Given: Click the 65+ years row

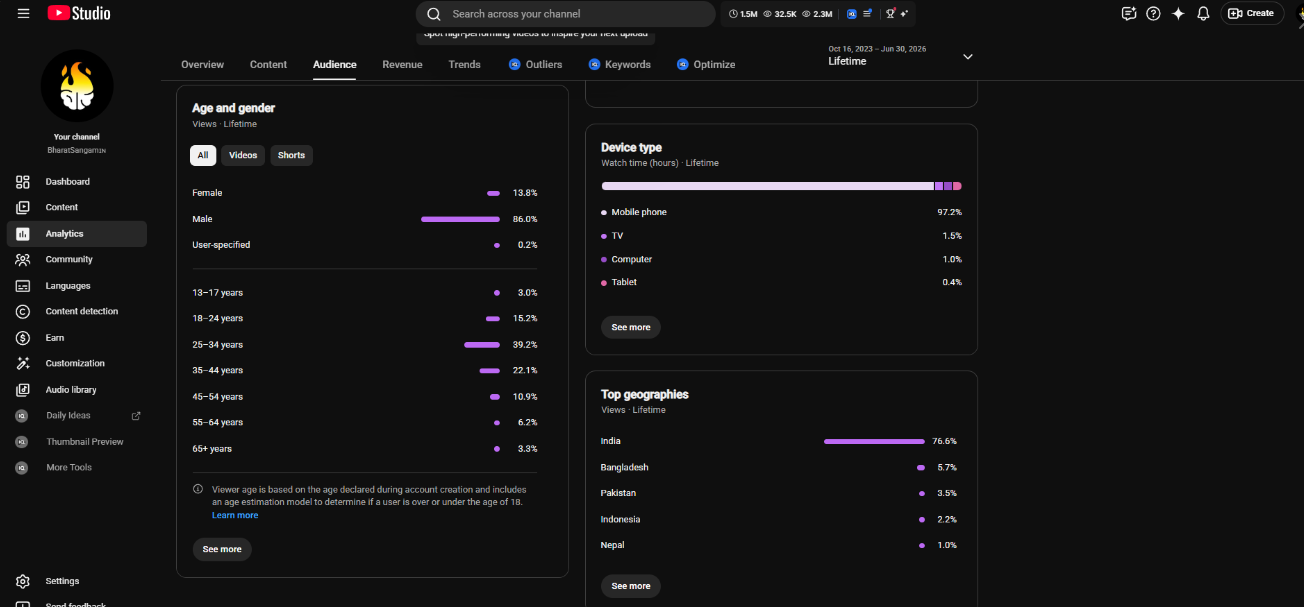Looking at the screenshot, I should point(365,449).
